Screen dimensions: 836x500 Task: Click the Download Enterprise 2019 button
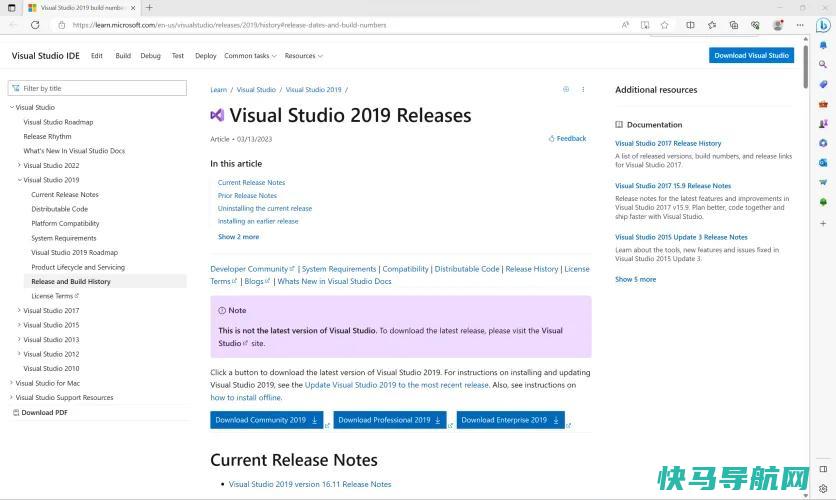(x=510, y=420)
